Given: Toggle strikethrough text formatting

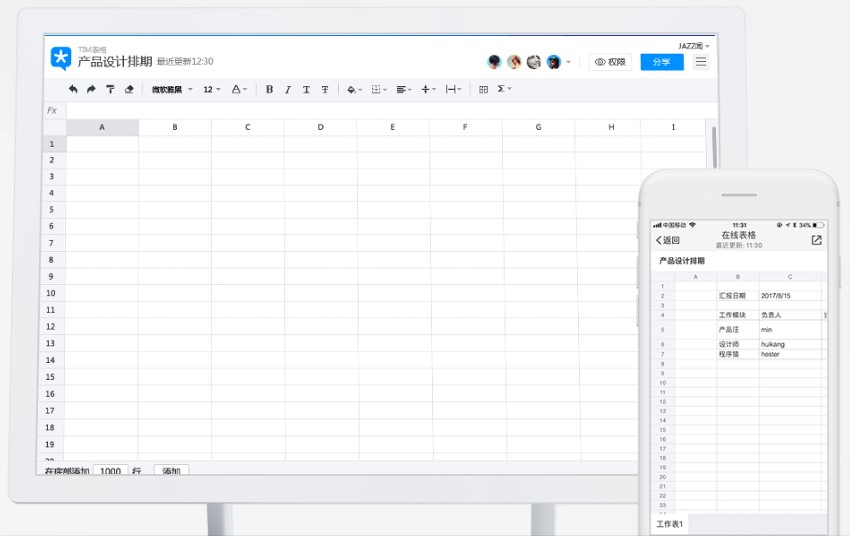Looking at the screenshot, I should point(325,89).
